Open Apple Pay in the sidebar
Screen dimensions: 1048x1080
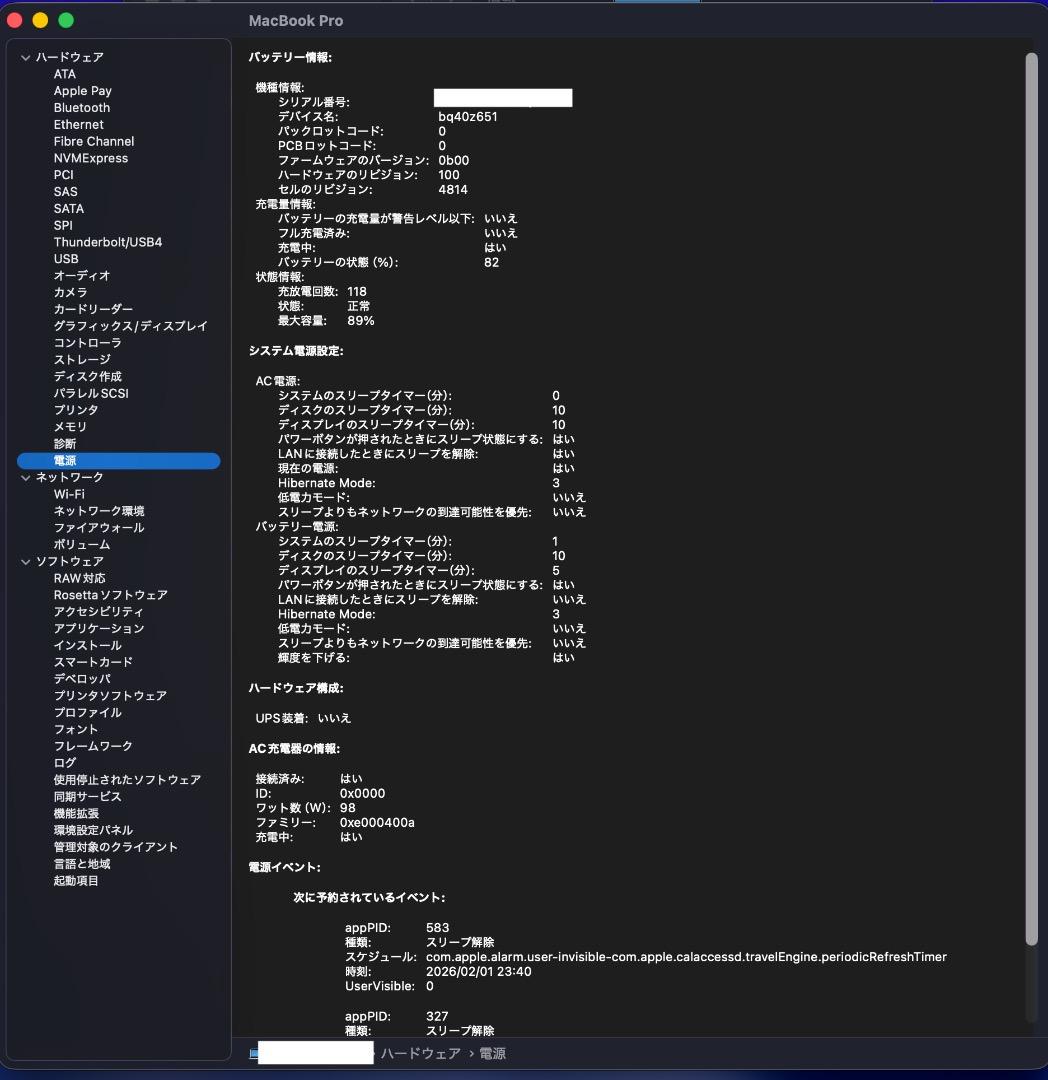pyautogui.click(x=82, y=91)
